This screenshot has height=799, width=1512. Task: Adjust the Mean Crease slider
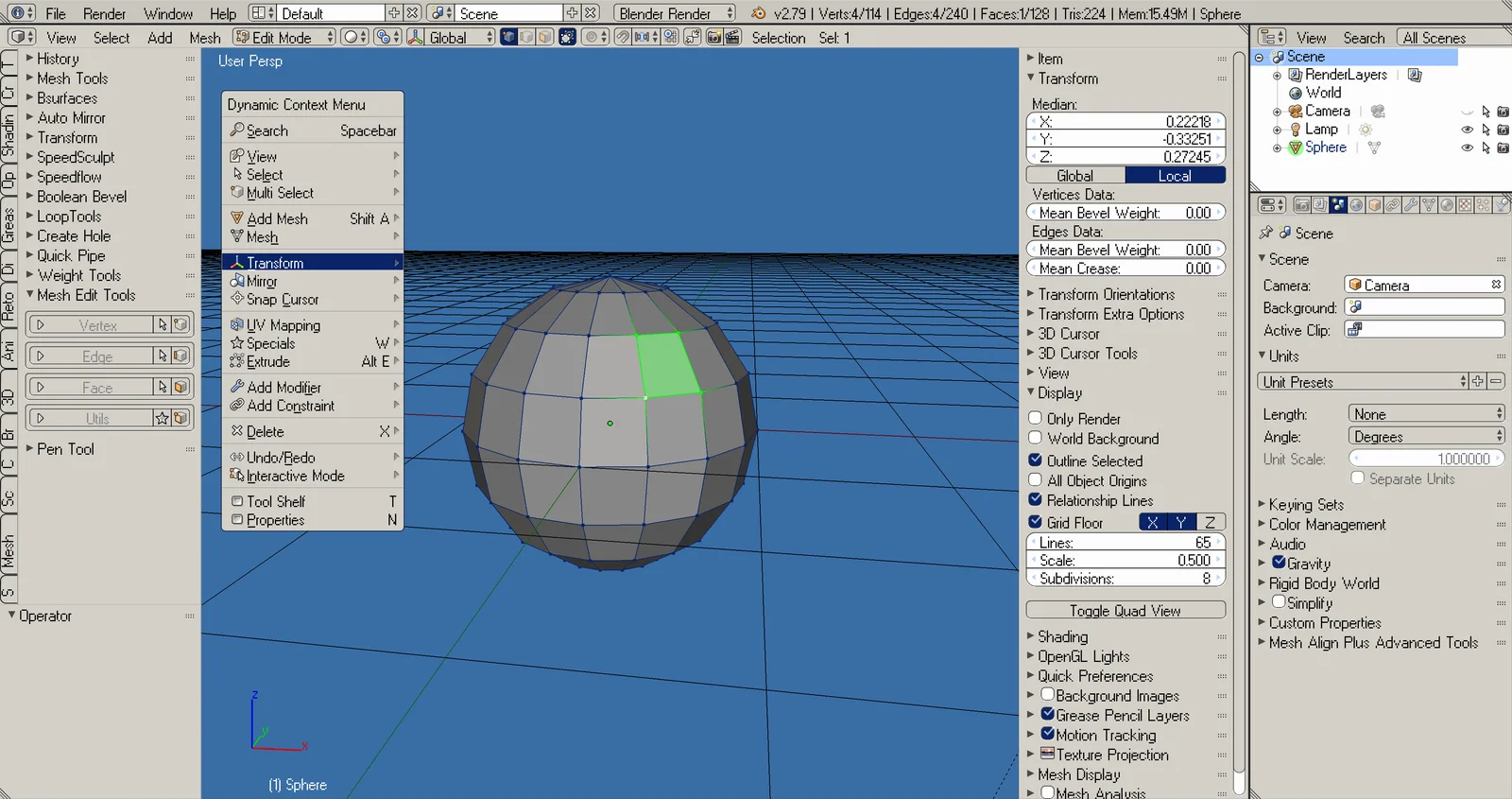click(x=1125, y=269)
